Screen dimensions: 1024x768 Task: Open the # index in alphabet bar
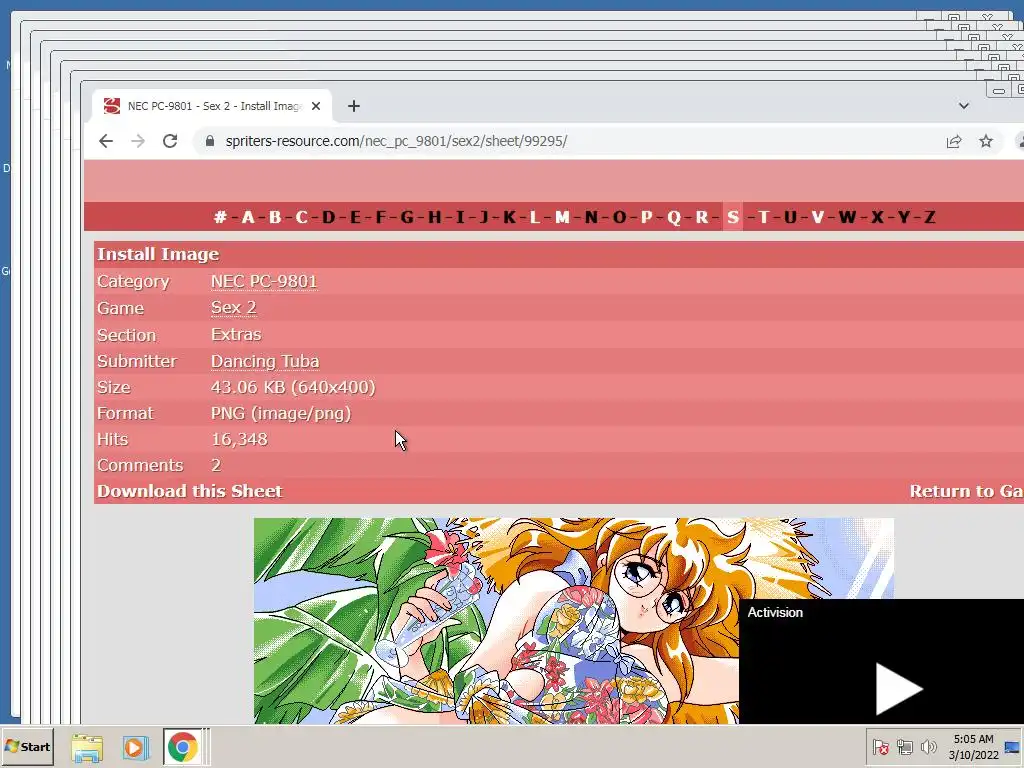click(x=220, y=217)
